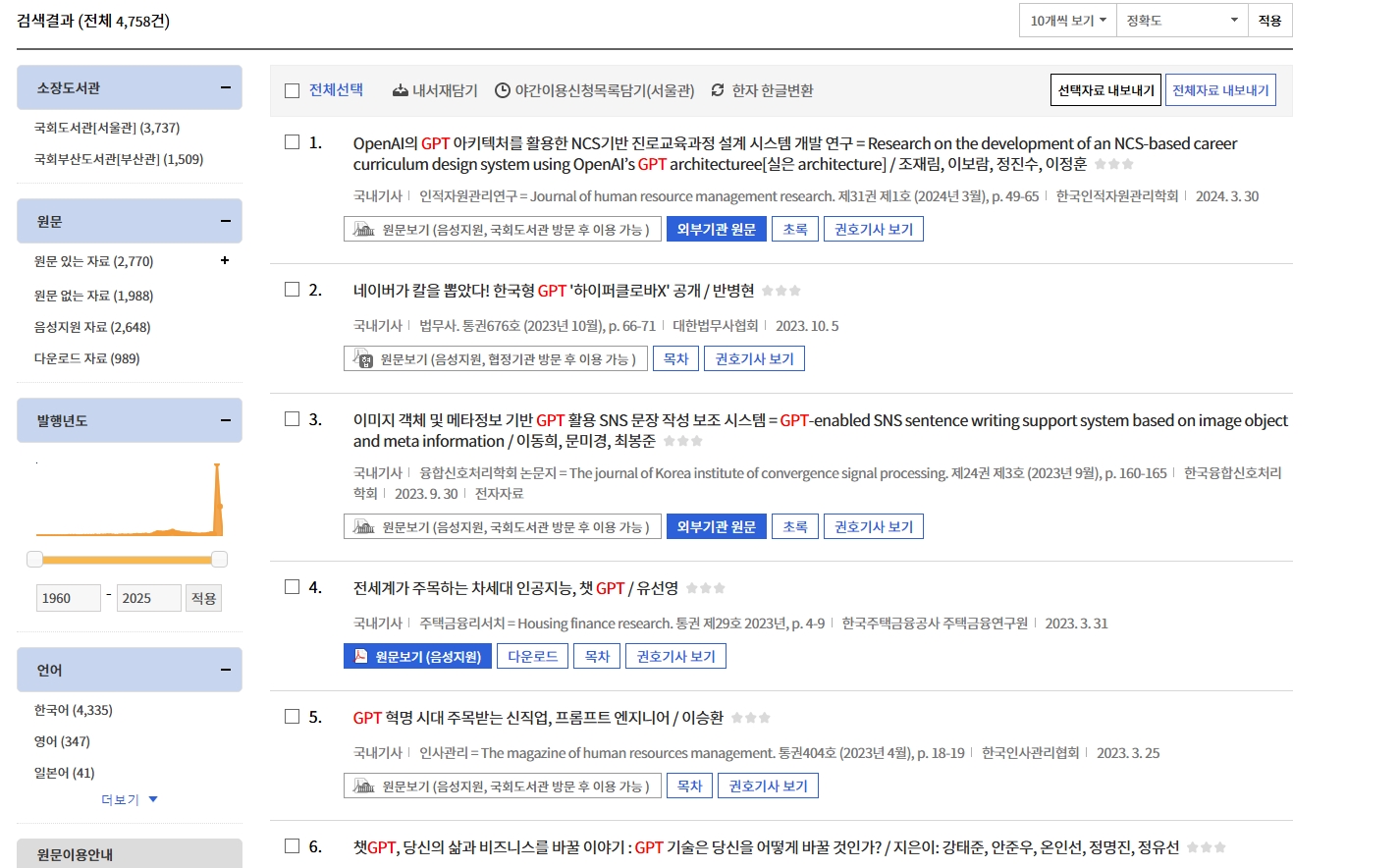Open result 4 title about 챗 GPT

pos(515,588)
